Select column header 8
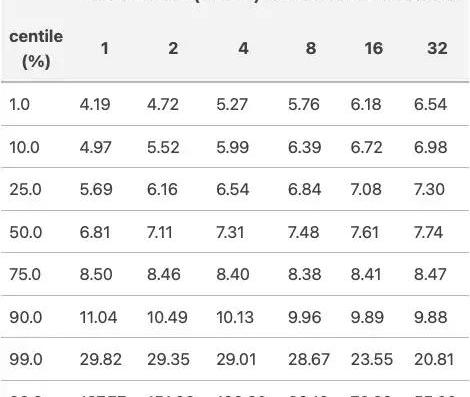470x397 pixels. tap(311, 48)
